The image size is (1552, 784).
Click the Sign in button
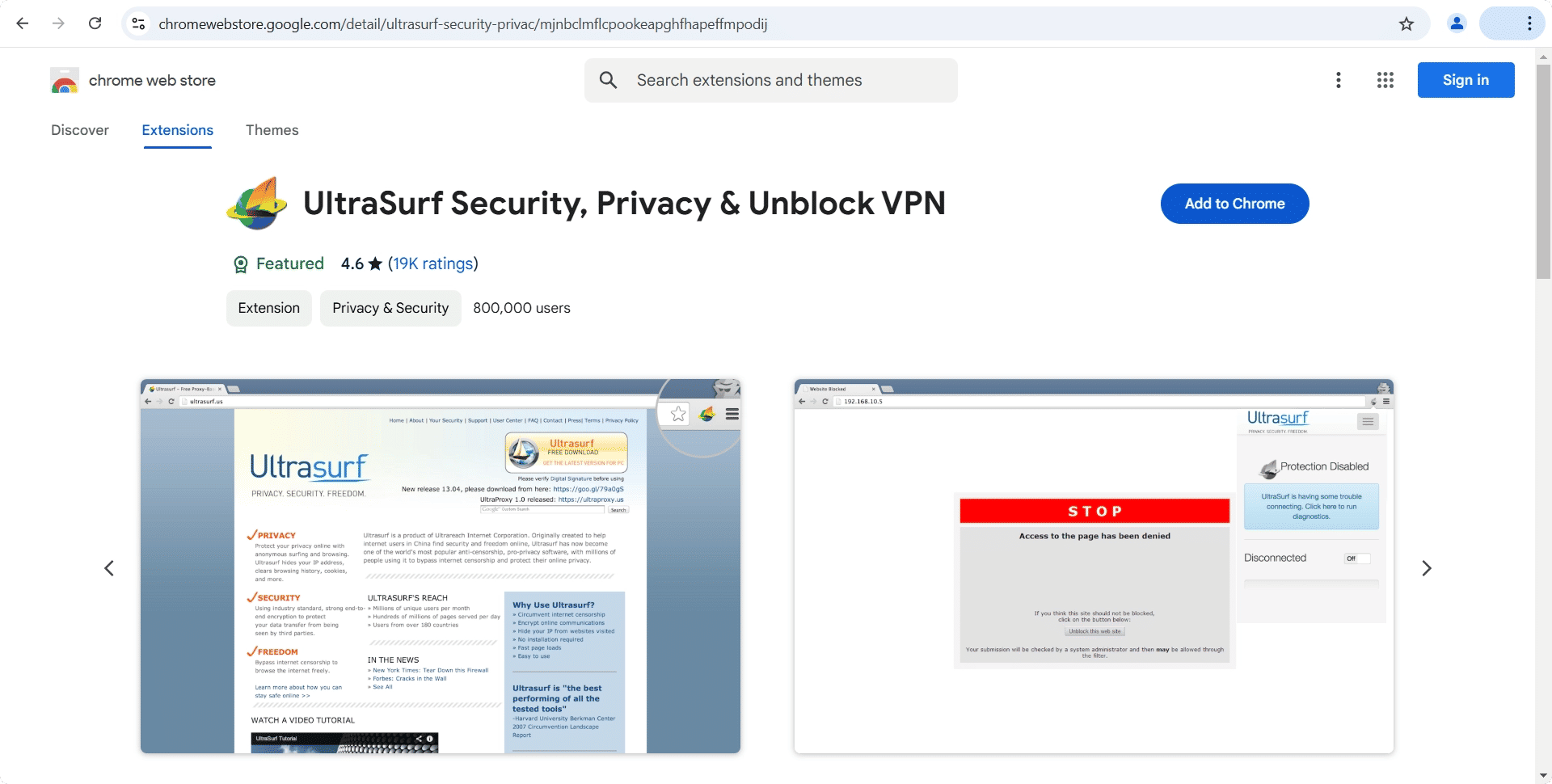[x=1466, y=80]
